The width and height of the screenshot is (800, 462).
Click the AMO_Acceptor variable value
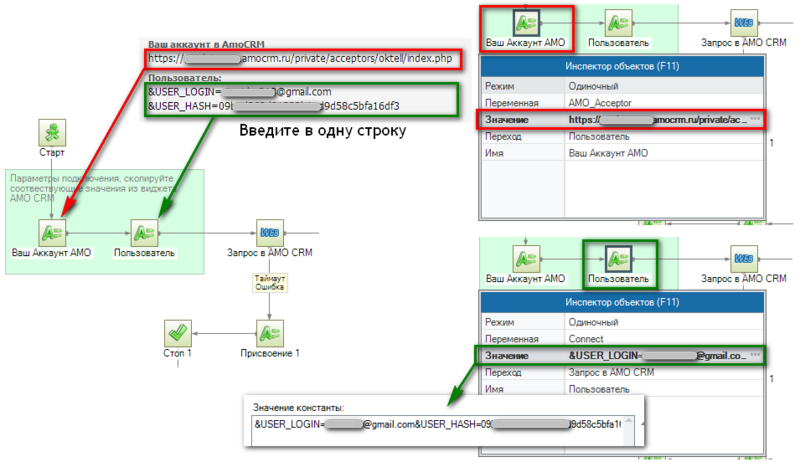click(x=664, y=102)
